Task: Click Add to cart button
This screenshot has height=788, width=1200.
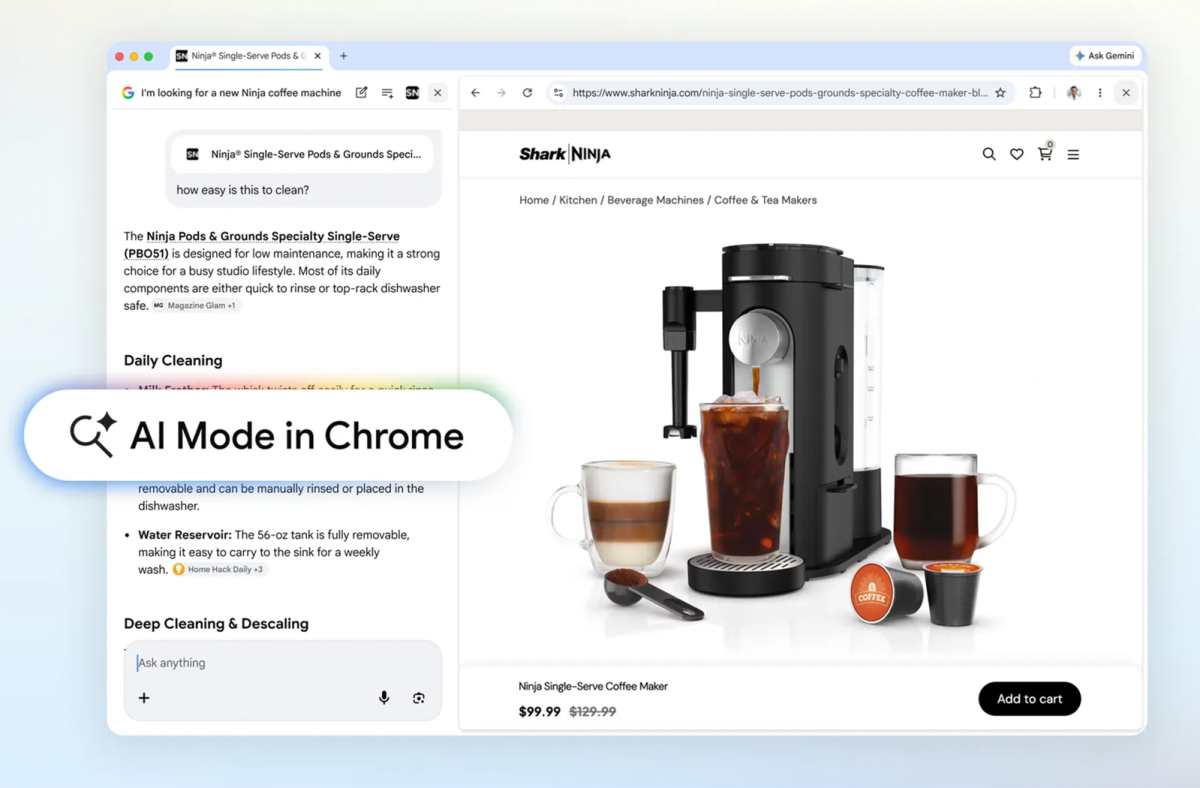Action: (x=1029, y=699)
